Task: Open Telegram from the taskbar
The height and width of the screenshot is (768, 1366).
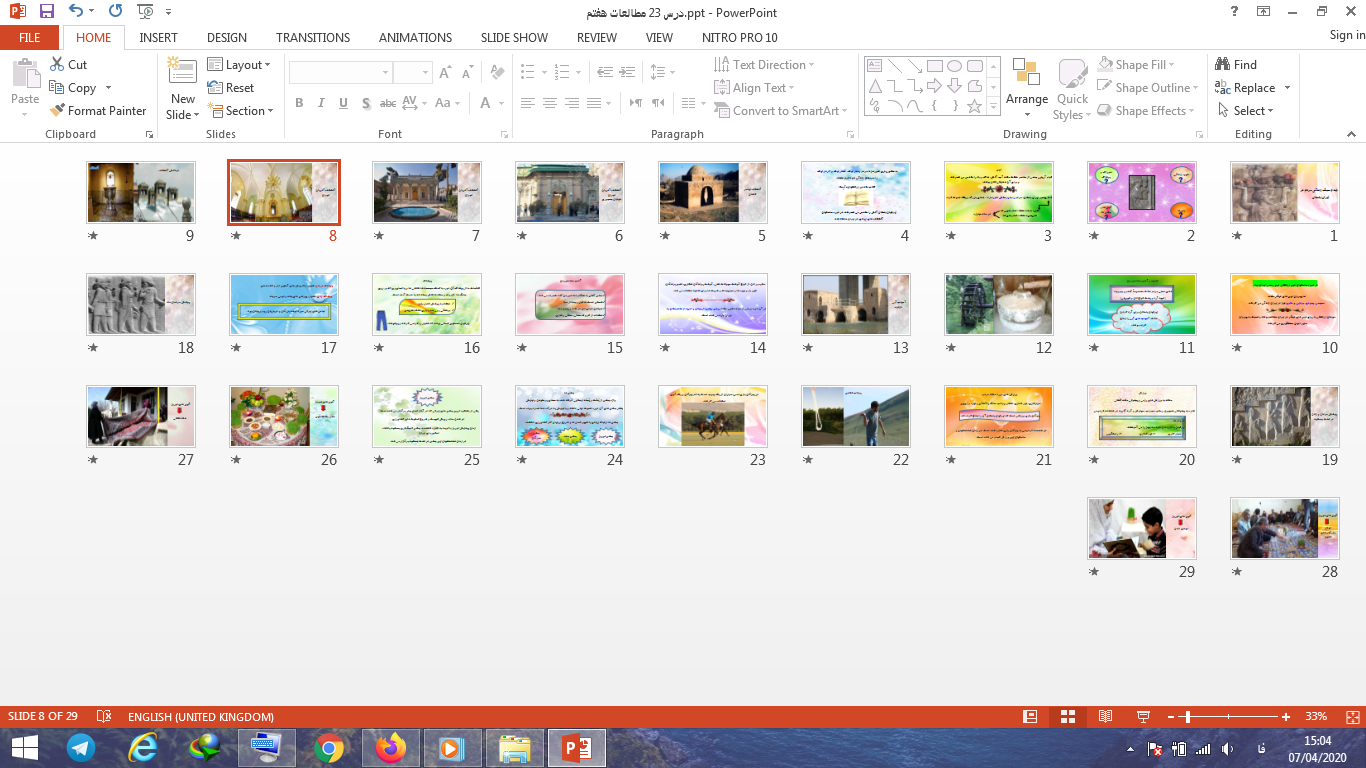Action: click(81, 747)
